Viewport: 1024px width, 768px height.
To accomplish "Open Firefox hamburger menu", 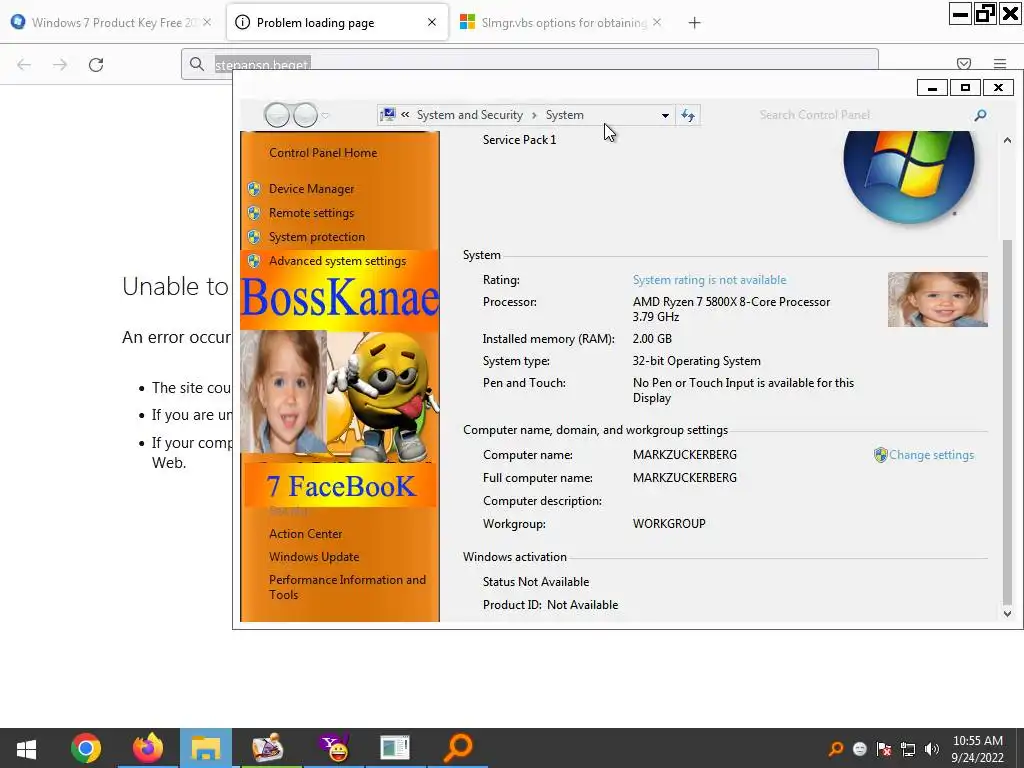I will click(1000, 63).
